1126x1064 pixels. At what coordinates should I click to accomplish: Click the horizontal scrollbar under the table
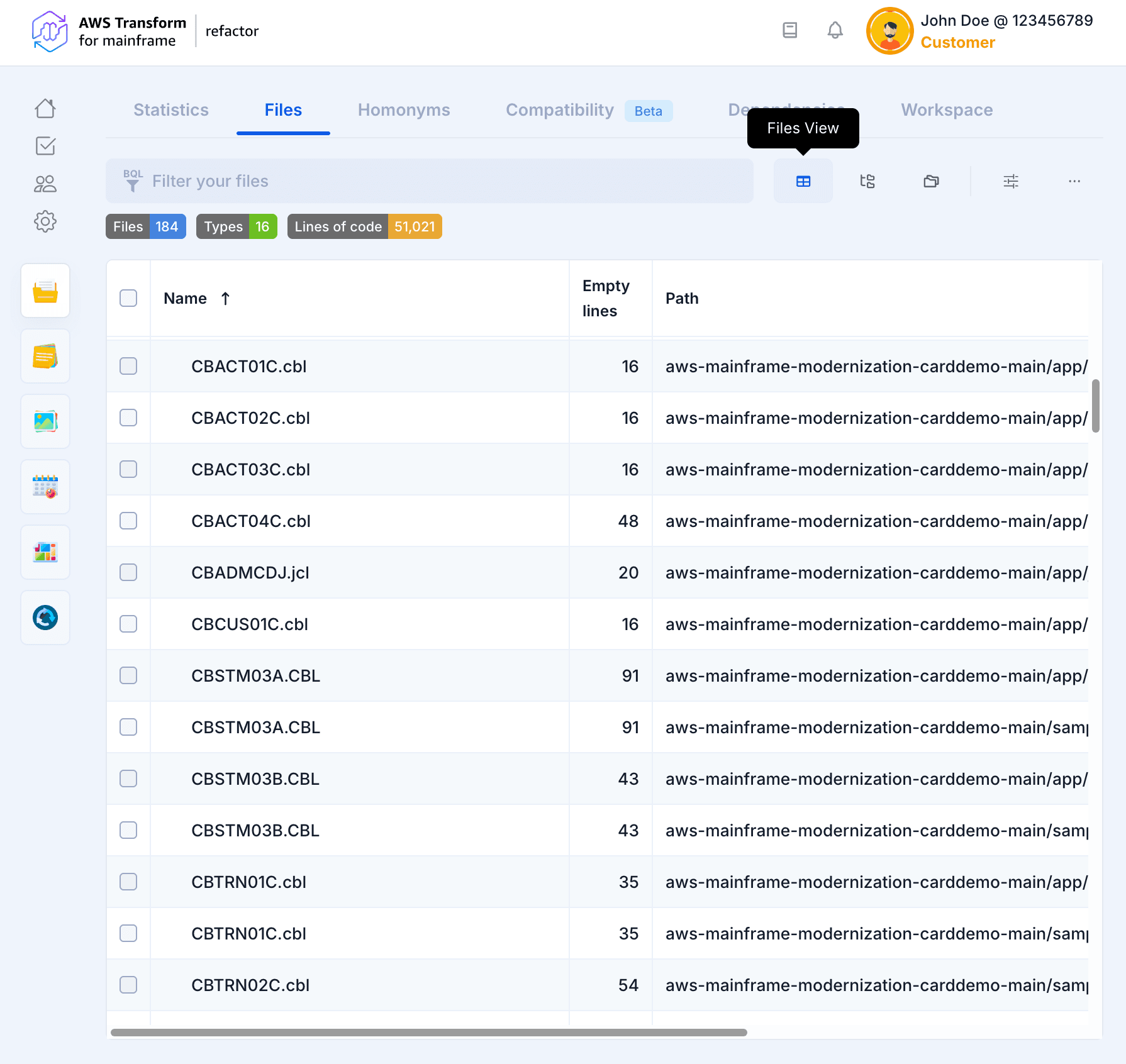coord(428,1032)
